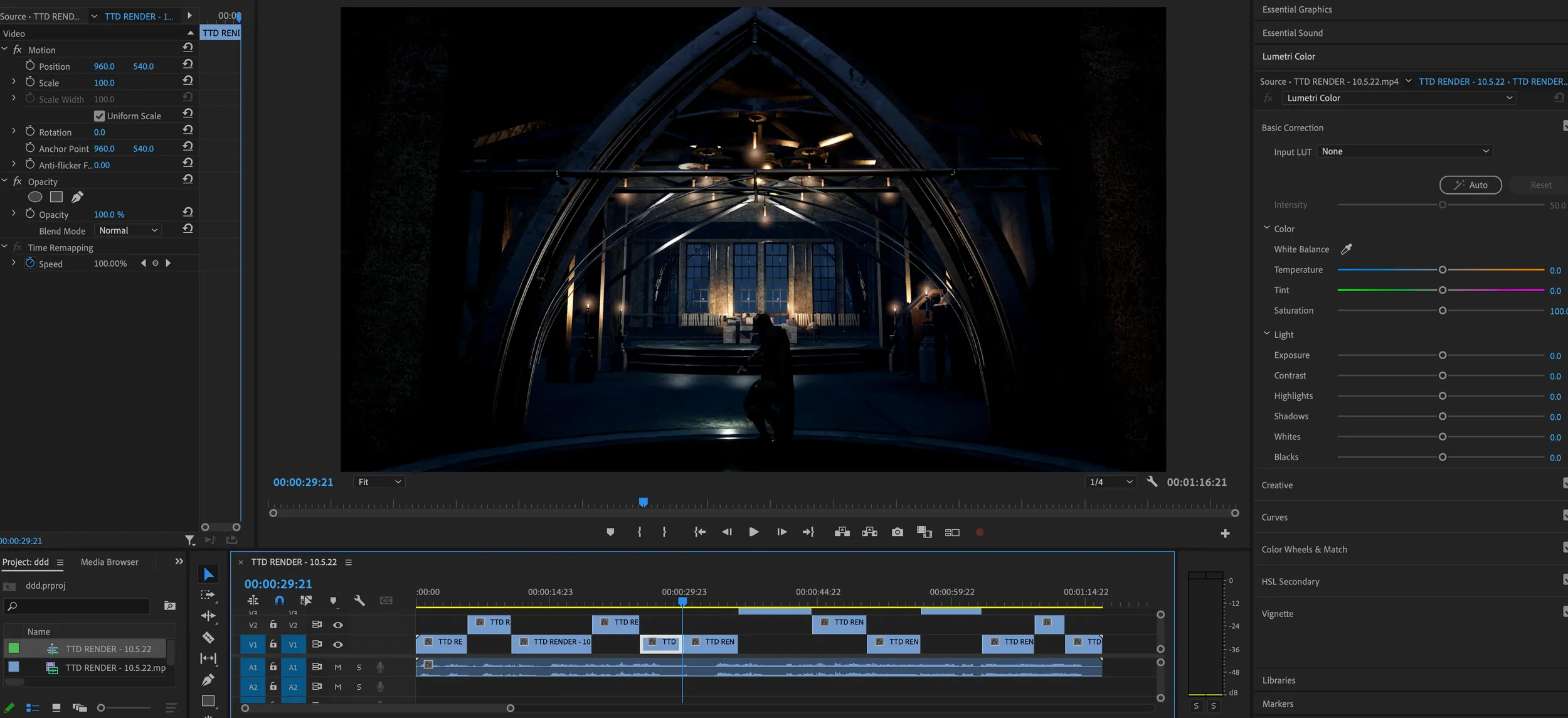1568x718 pixels.
Task: Open the Blend Mode dropdown
Action: point(128,230)
